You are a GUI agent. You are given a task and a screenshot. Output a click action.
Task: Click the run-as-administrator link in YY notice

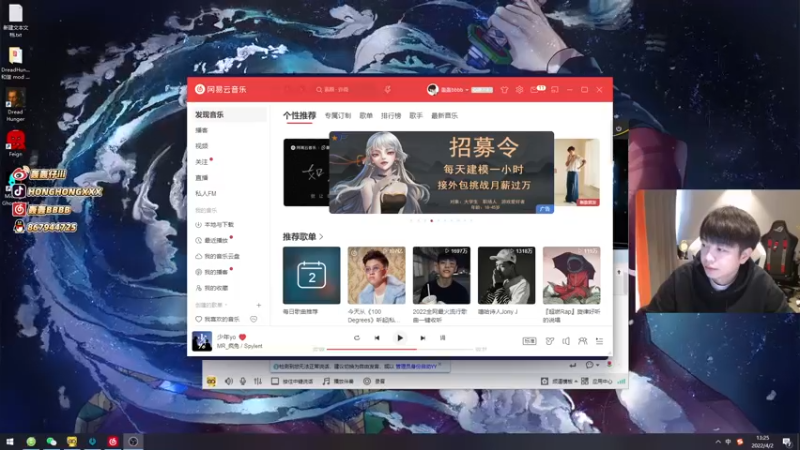pyautogui.click(x=416, y=366)
